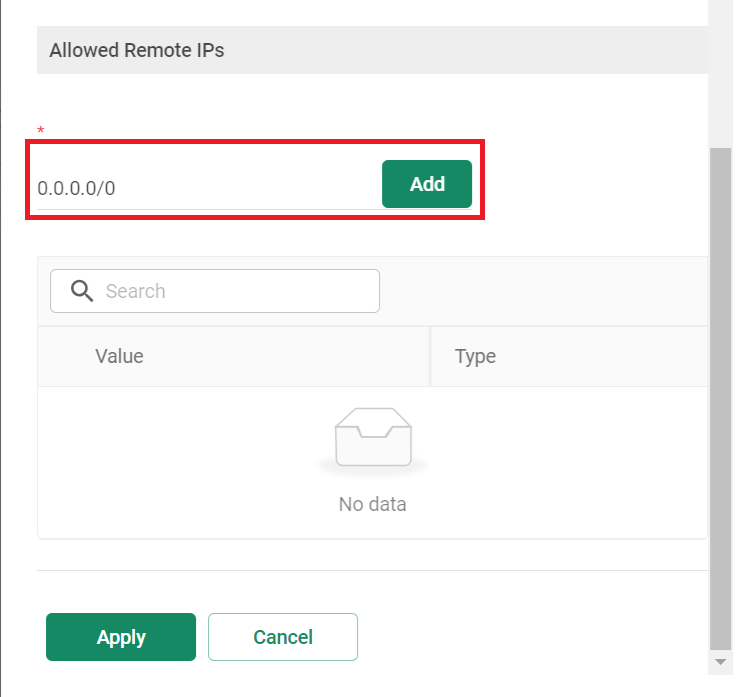This screenshot has width=754, height=697.
Task: Click the vertical scrollbar thumb
Action: [x=720, y=399]
